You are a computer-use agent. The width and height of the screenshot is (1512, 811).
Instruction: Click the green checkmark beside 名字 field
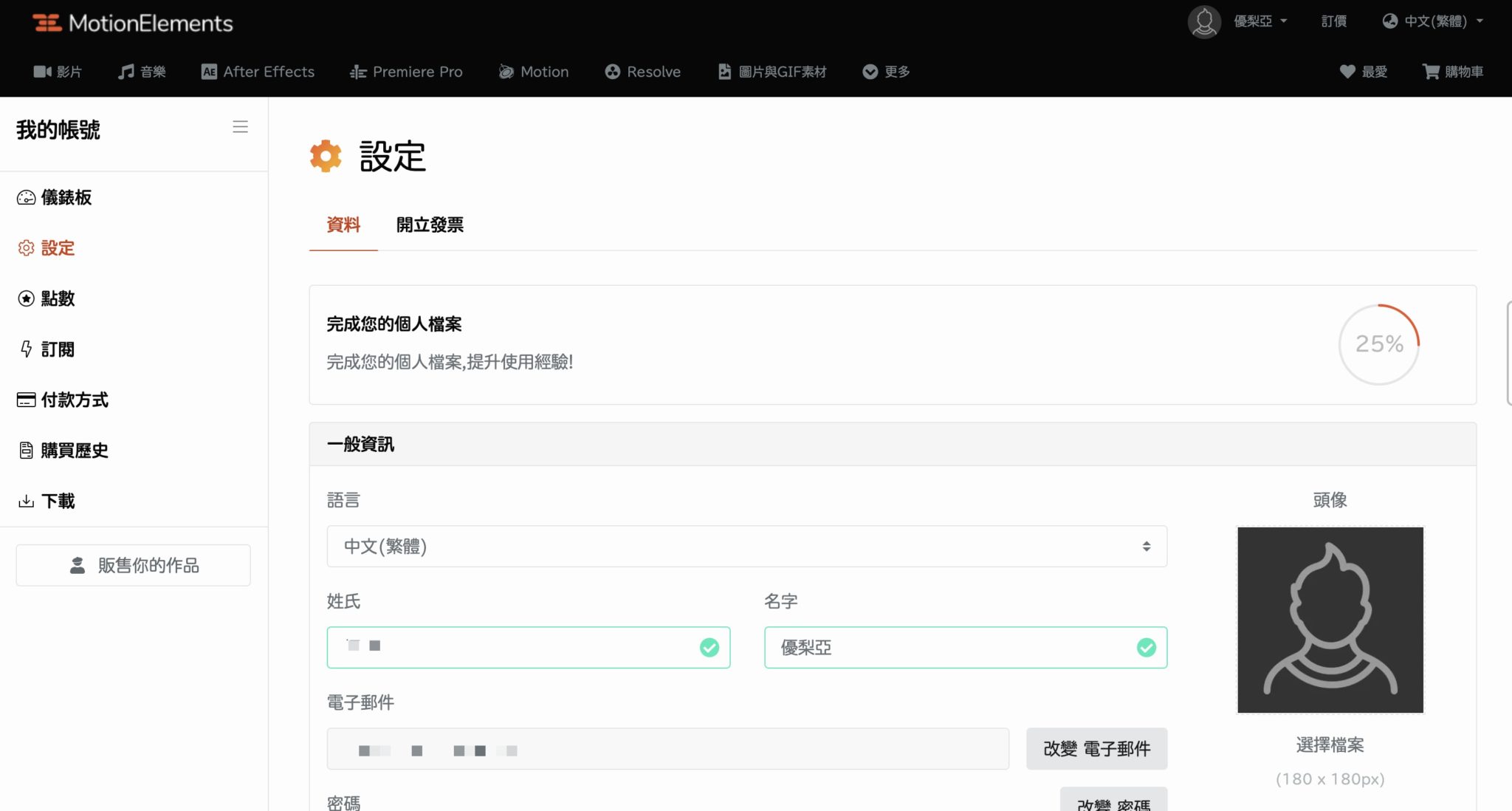[x=1145, y=649]
